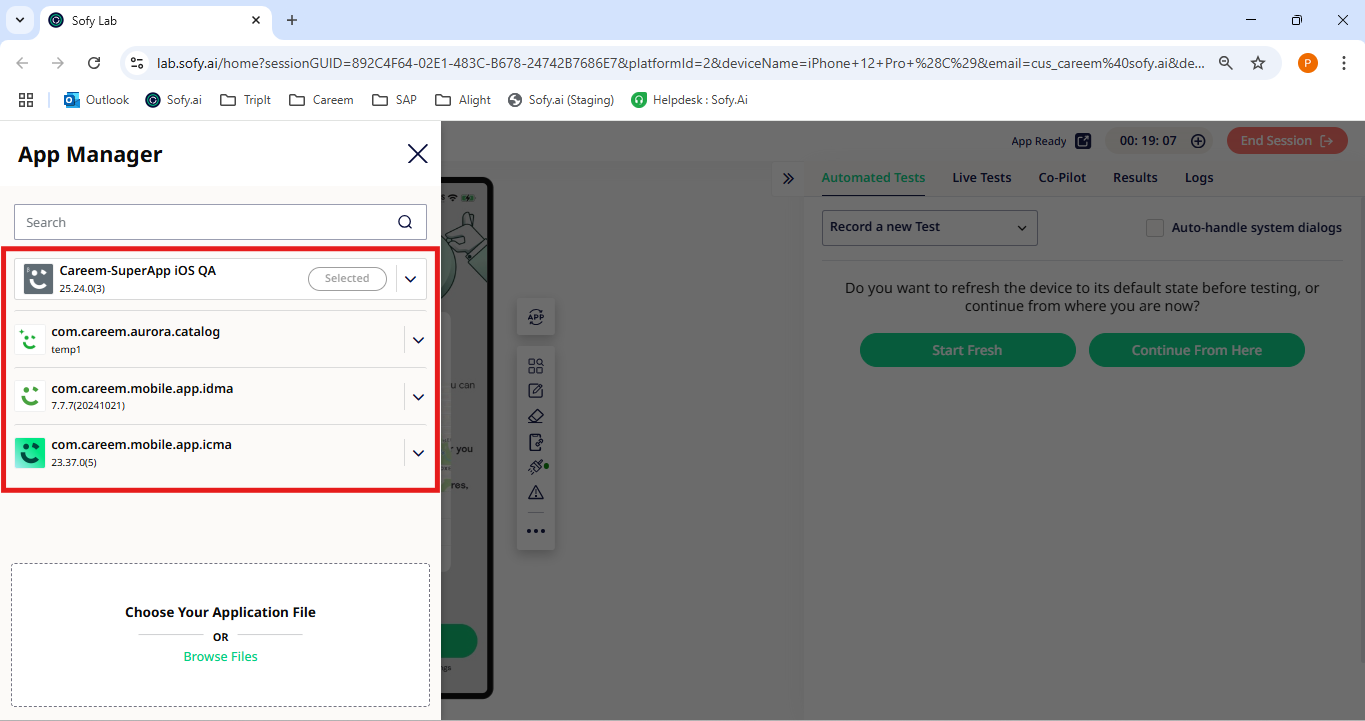Expand the com.careem.aurora.catalog entry

418,340
